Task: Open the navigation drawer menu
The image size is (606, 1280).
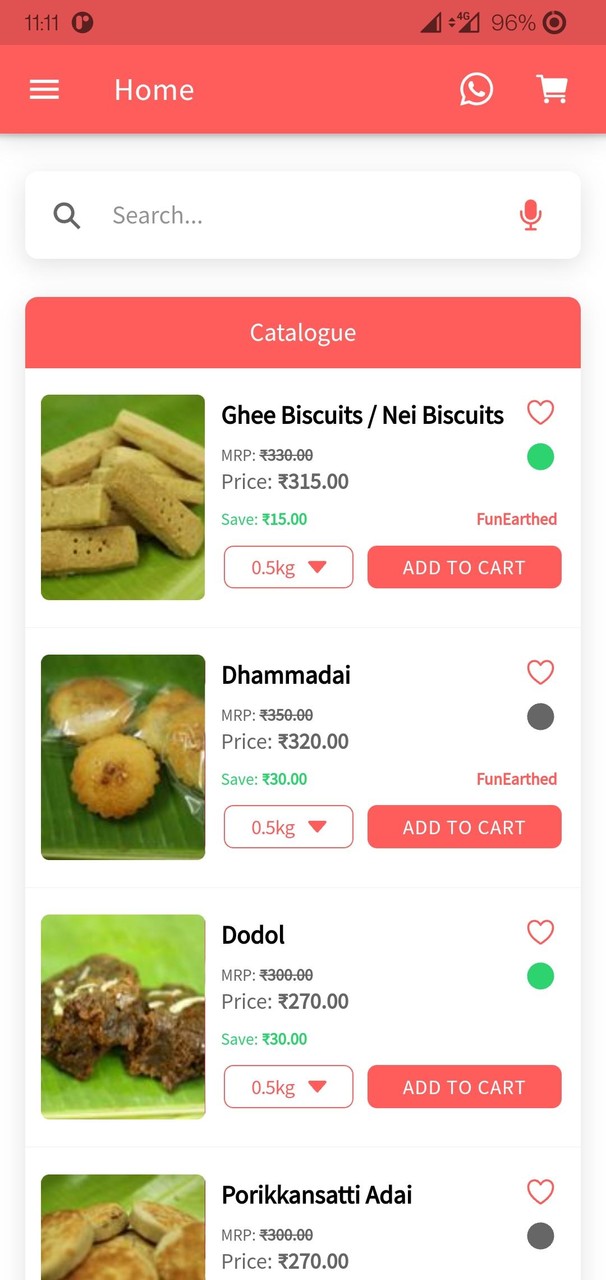Action: click(x=44, y=89)
